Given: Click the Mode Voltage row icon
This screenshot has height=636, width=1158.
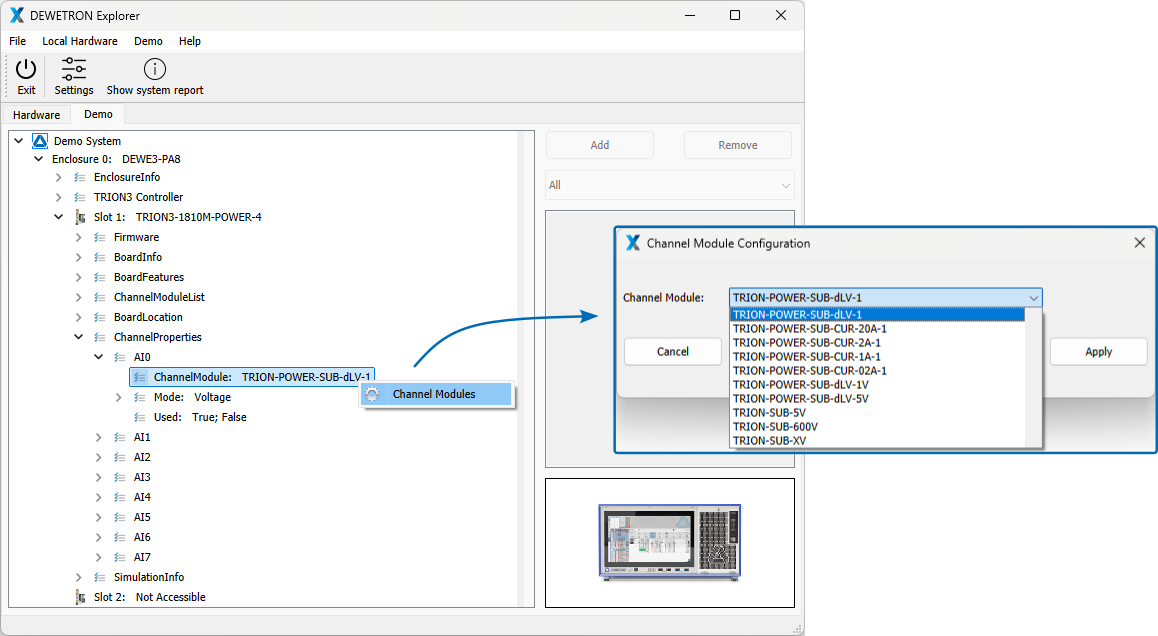Looking at the screenshot, I should pyautogui.click(x=140, y=397).
